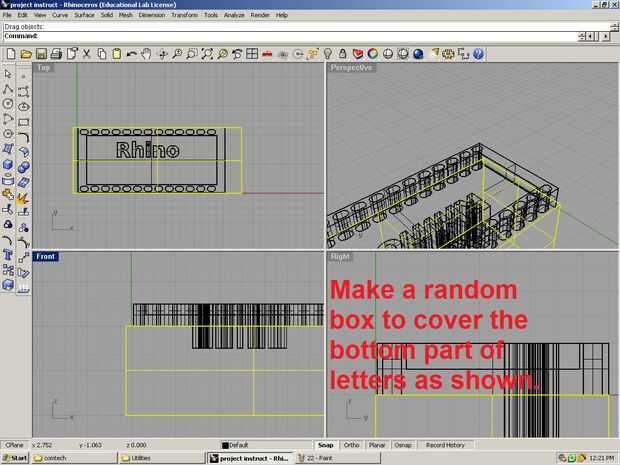Open the Analyze menu
620x465 pixels.
point(234,15)
